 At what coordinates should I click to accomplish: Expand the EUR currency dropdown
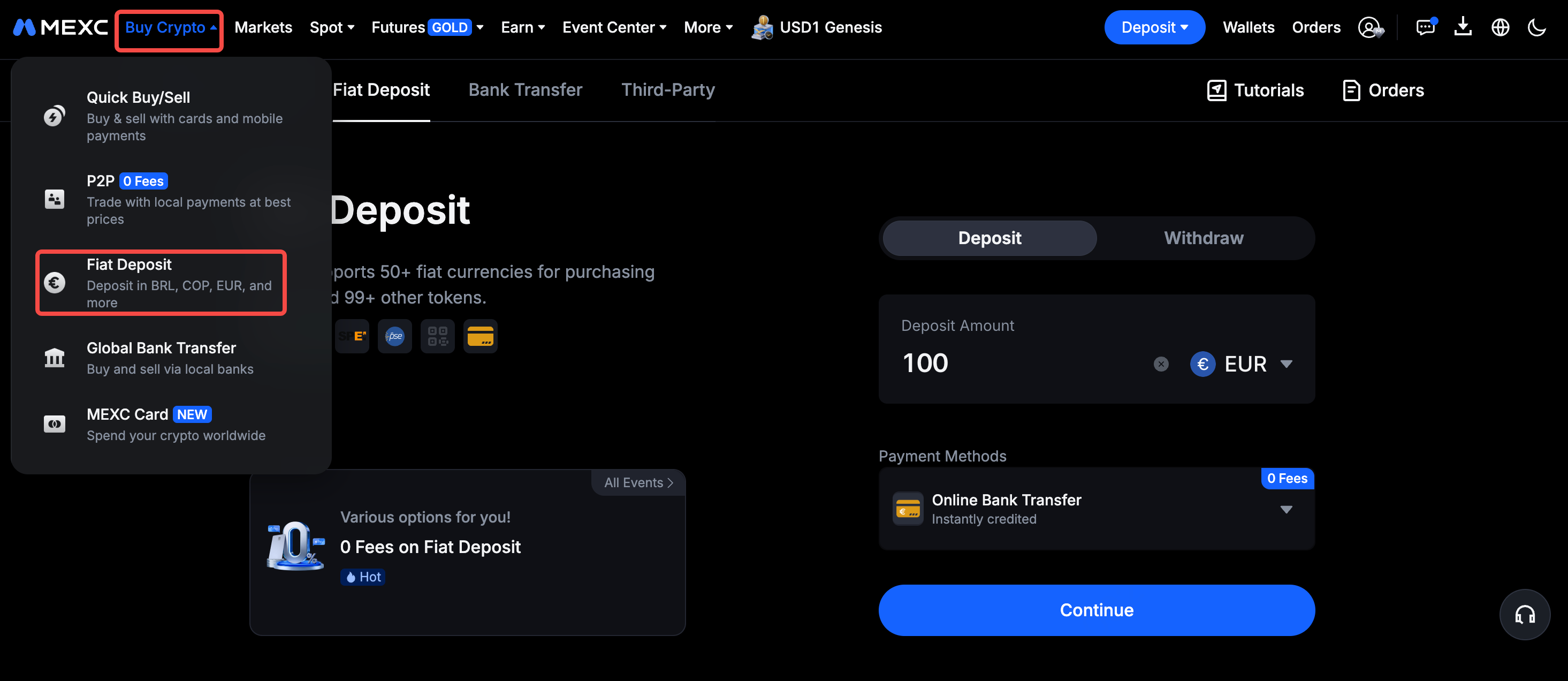(x=1241, y=364)
